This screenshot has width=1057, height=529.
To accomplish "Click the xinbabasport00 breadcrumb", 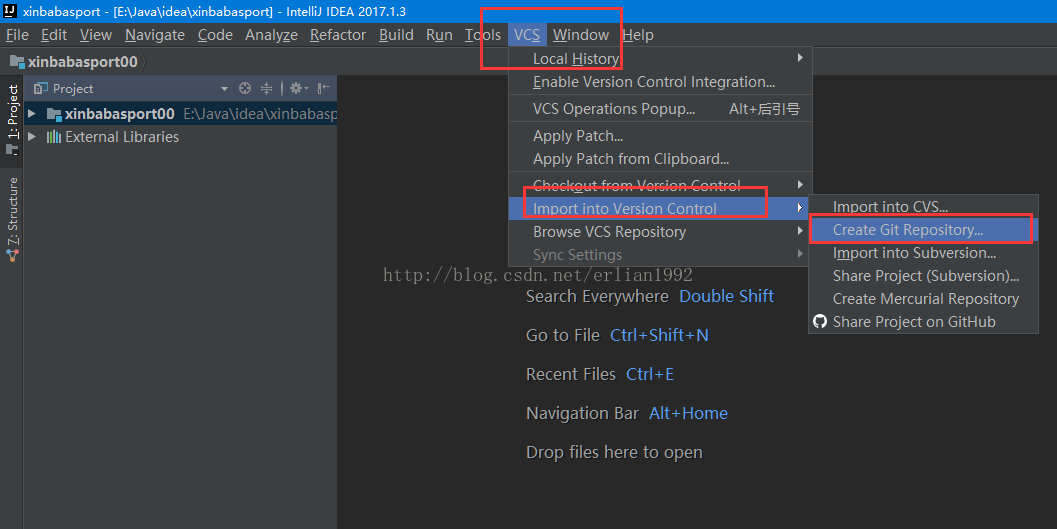I will [74, 62].
